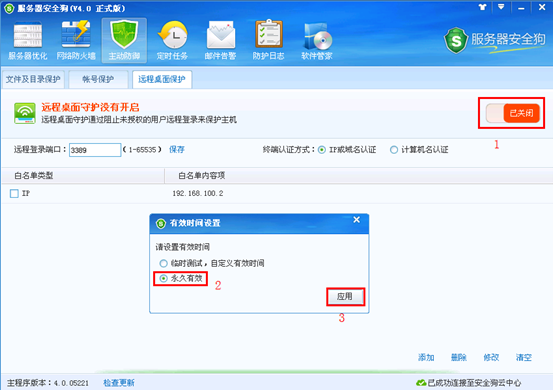The width and height of the screenshot is (553, 390).
Task: Toggle the 已关闭 remote desktop protection switch
Action: pos(512,113)
